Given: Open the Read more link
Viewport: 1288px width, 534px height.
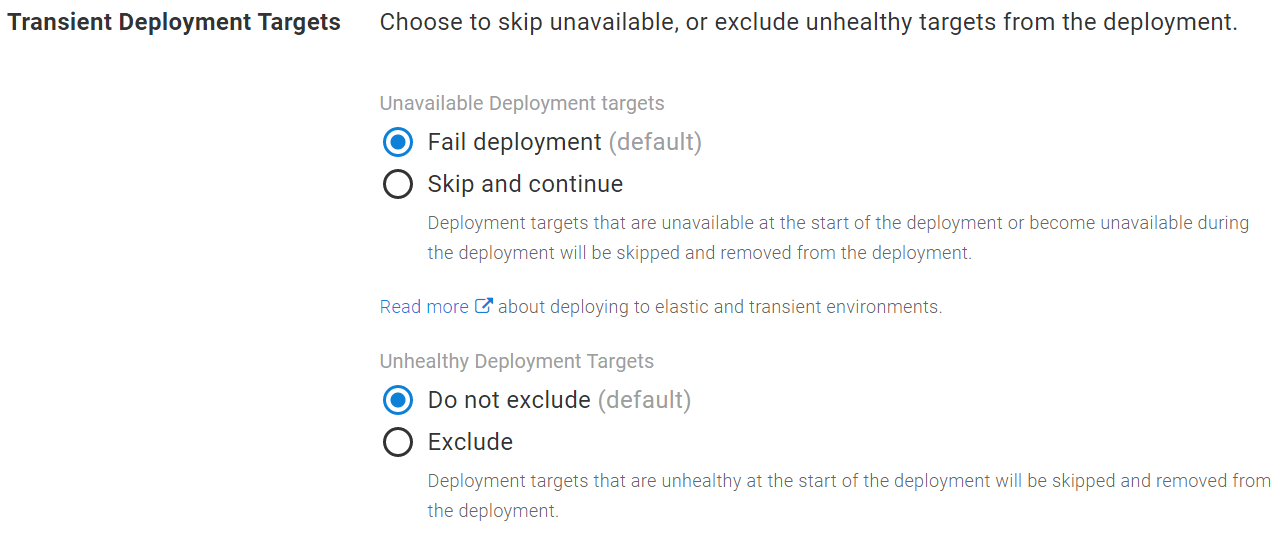Looking at the screenshot, I should click(424, 307).
